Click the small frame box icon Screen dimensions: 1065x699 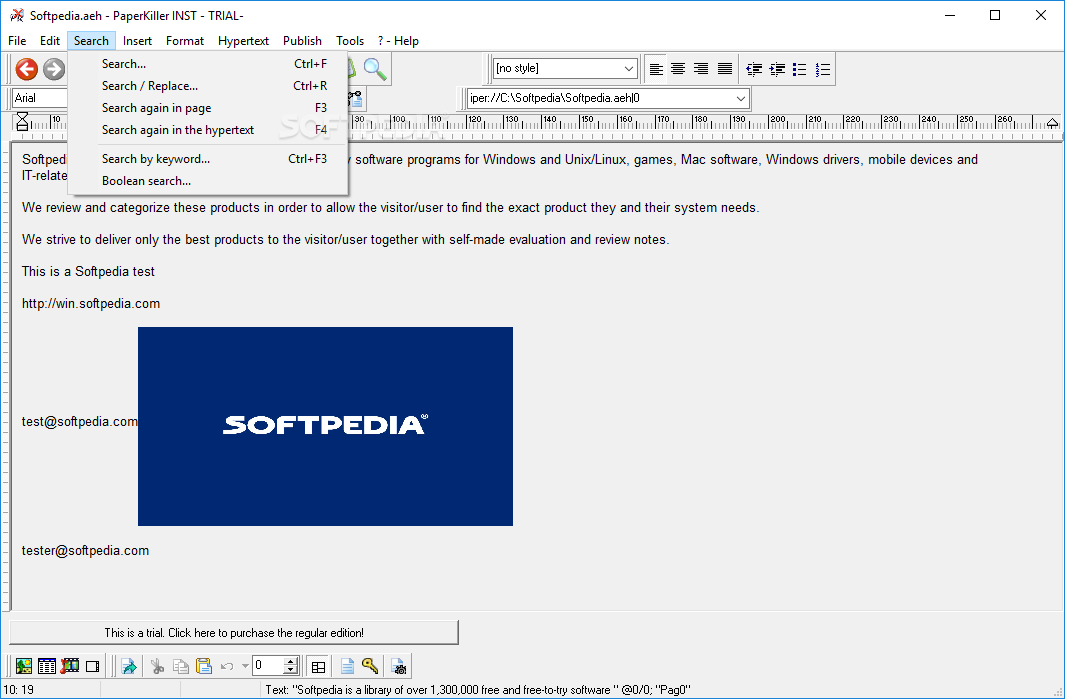[92, 666]
